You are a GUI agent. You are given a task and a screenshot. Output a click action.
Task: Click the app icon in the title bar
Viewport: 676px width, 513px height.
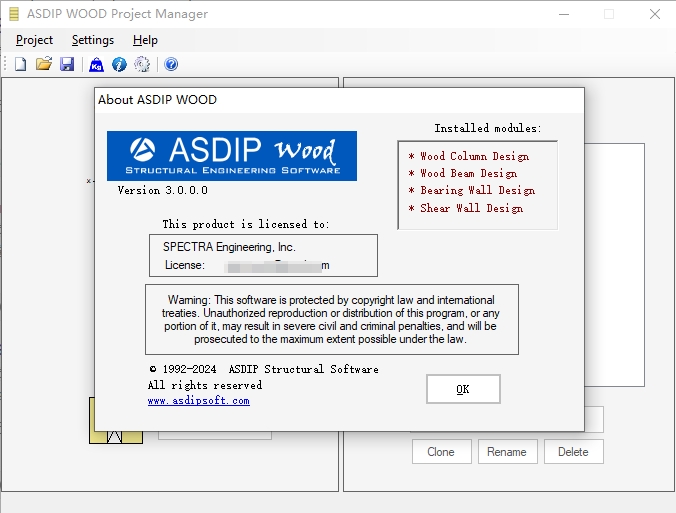pos(14,14)
